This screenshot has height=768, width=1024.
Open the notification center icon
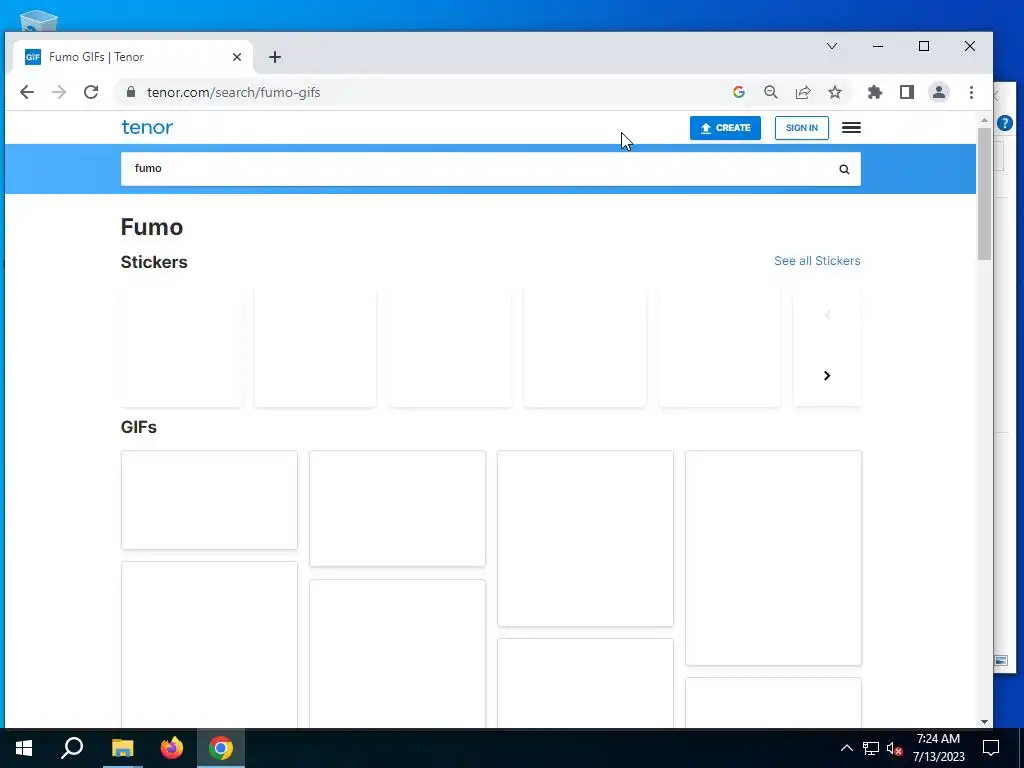click(x=991, y=748)
